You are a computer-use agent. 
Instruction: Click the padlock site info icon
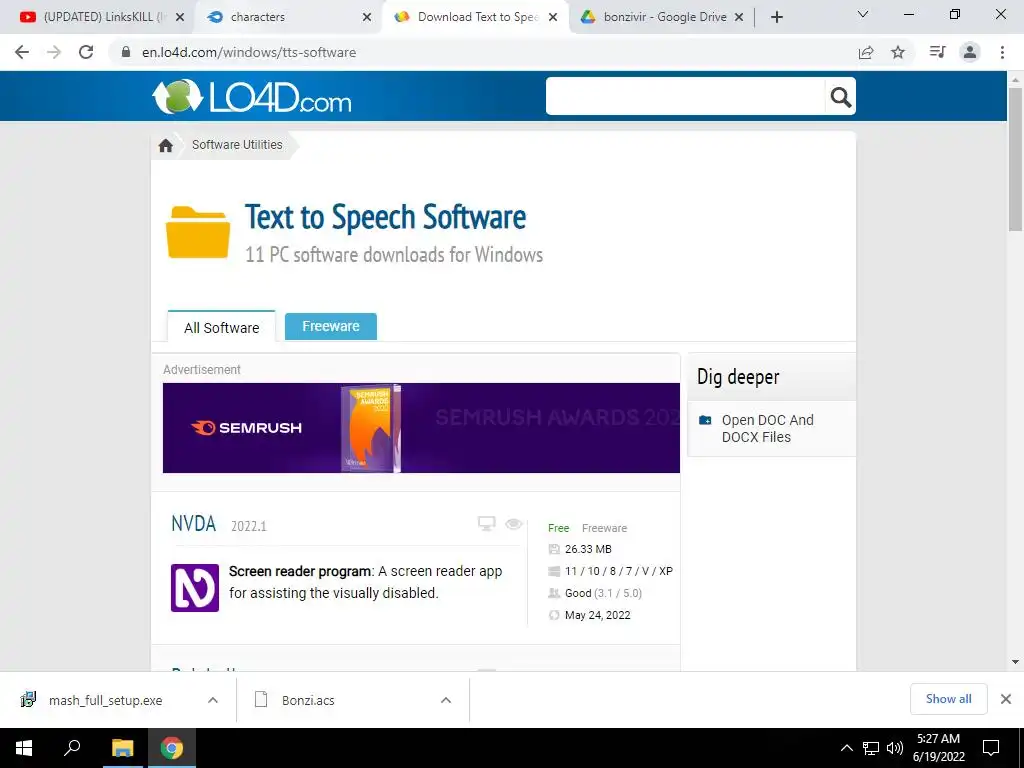[126, 52]
